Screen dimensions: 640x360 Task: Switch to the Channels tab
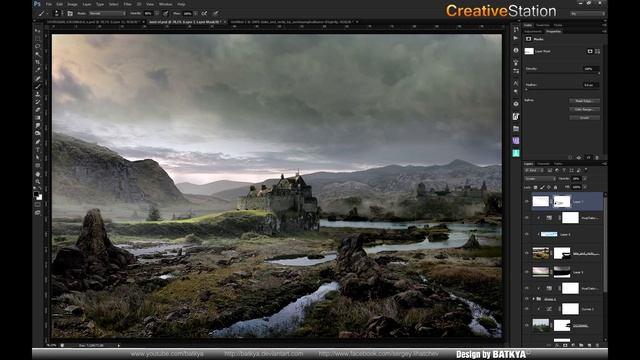pos(543,164)
